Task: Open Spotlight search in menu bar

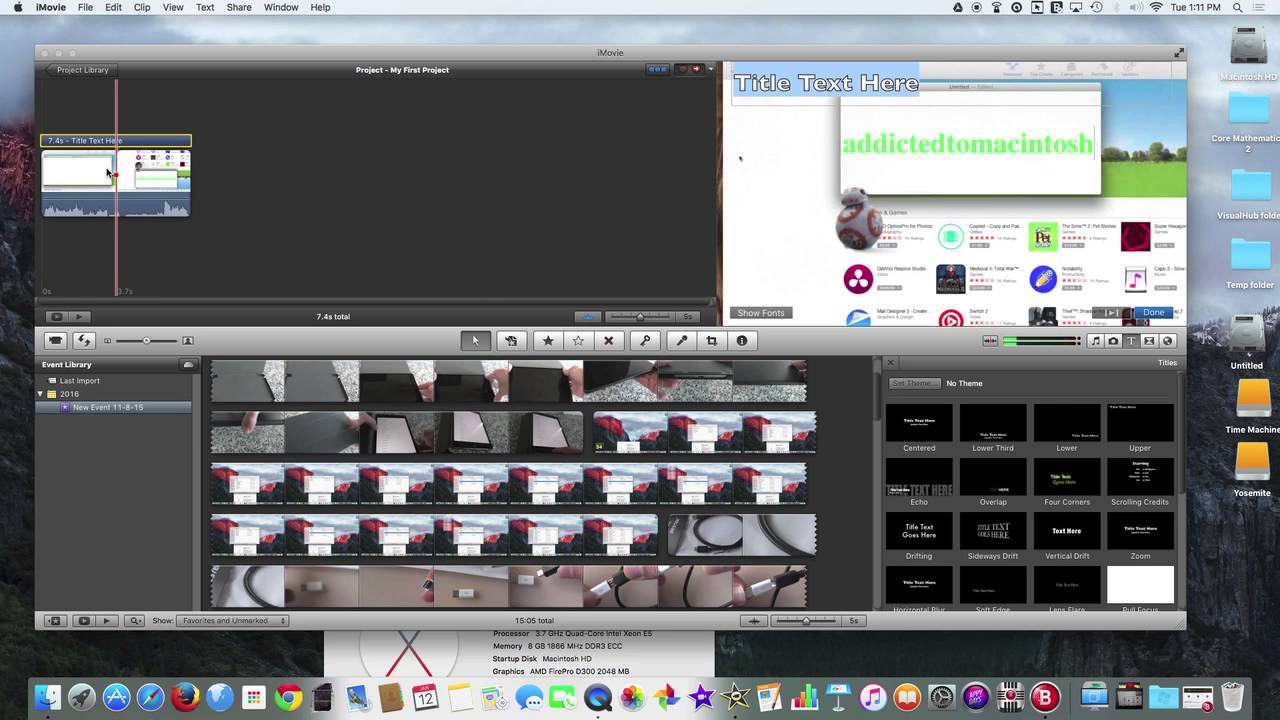Action: [x=1237, y=7]
